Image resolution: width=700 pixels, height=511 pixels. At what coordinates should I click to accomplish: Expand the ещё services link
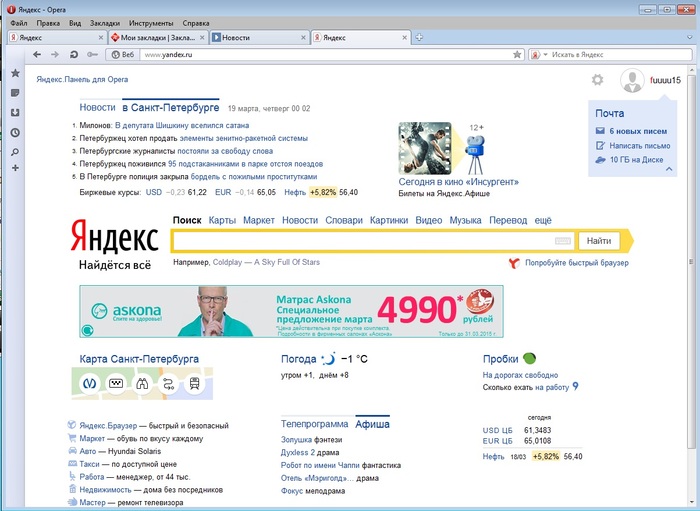point(543,220)
